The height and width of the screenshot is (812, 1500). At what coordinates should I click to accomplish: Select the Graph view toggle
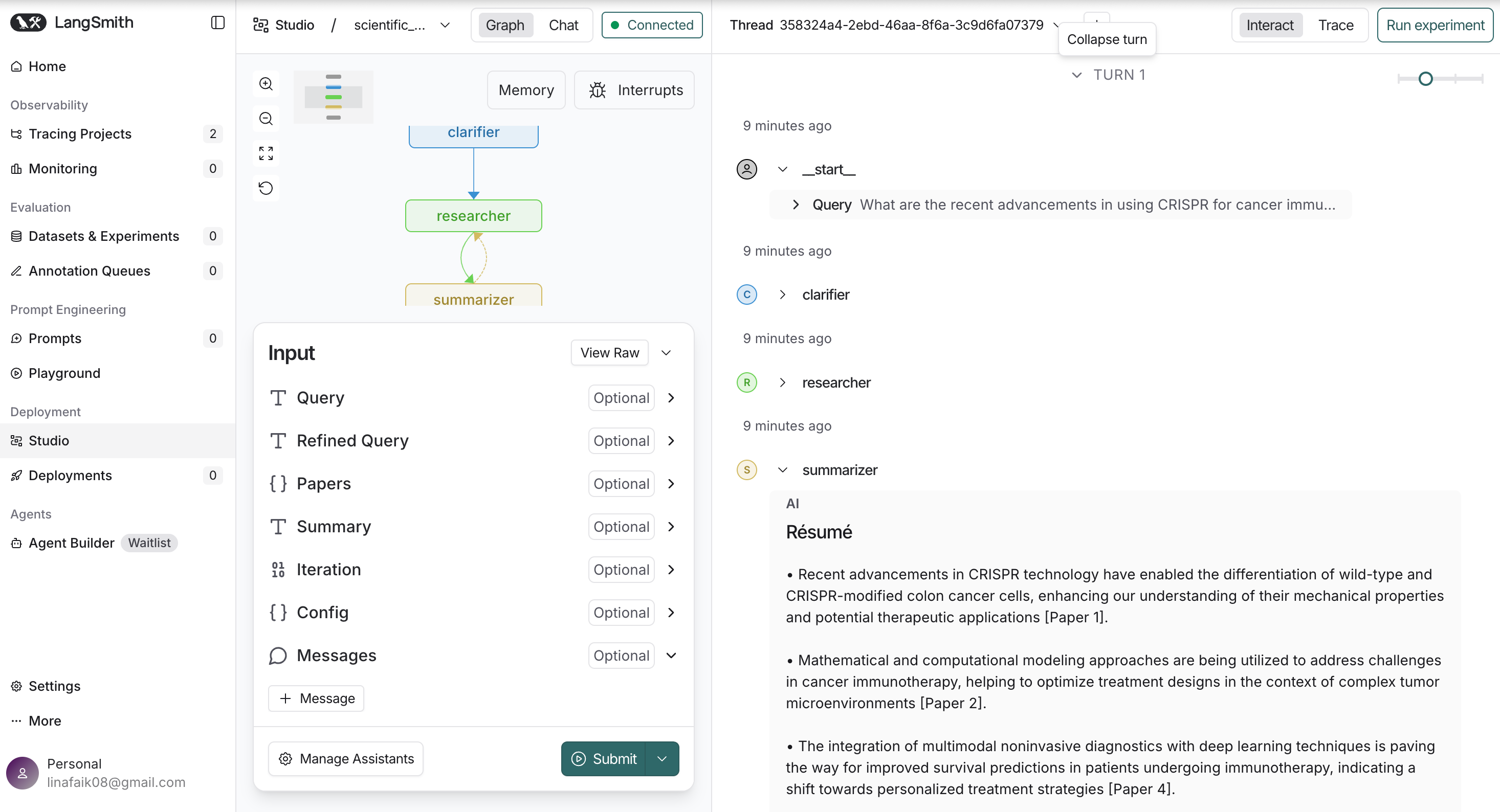(504, 25)
